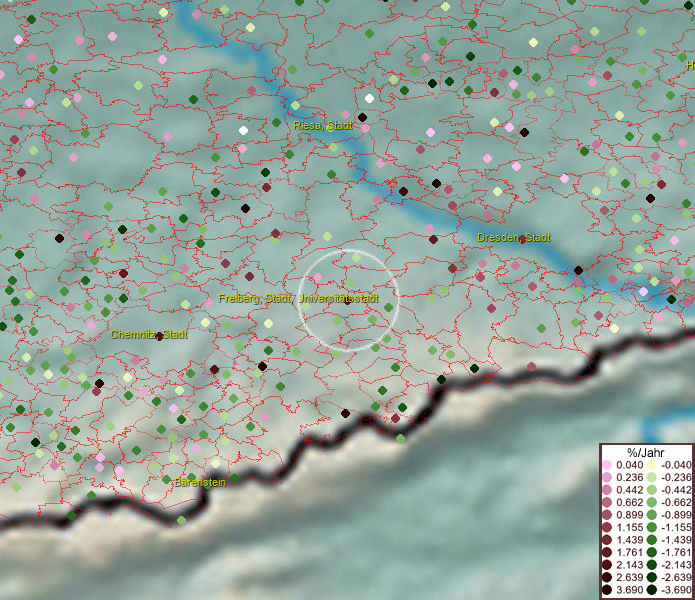Click the 'Riesa, Stadt' map label

click(x=323, y=125)
